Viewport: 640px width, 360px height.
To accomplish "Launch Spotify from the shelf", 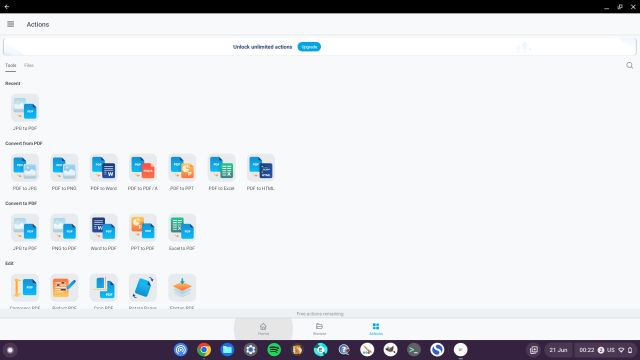I will coord(274,350).
